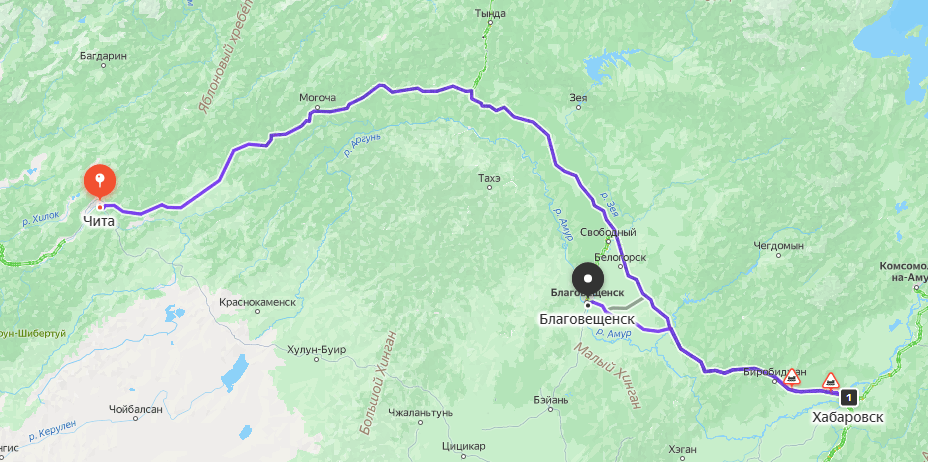Select the Чойбалсан city label

(x=136, y=409)
